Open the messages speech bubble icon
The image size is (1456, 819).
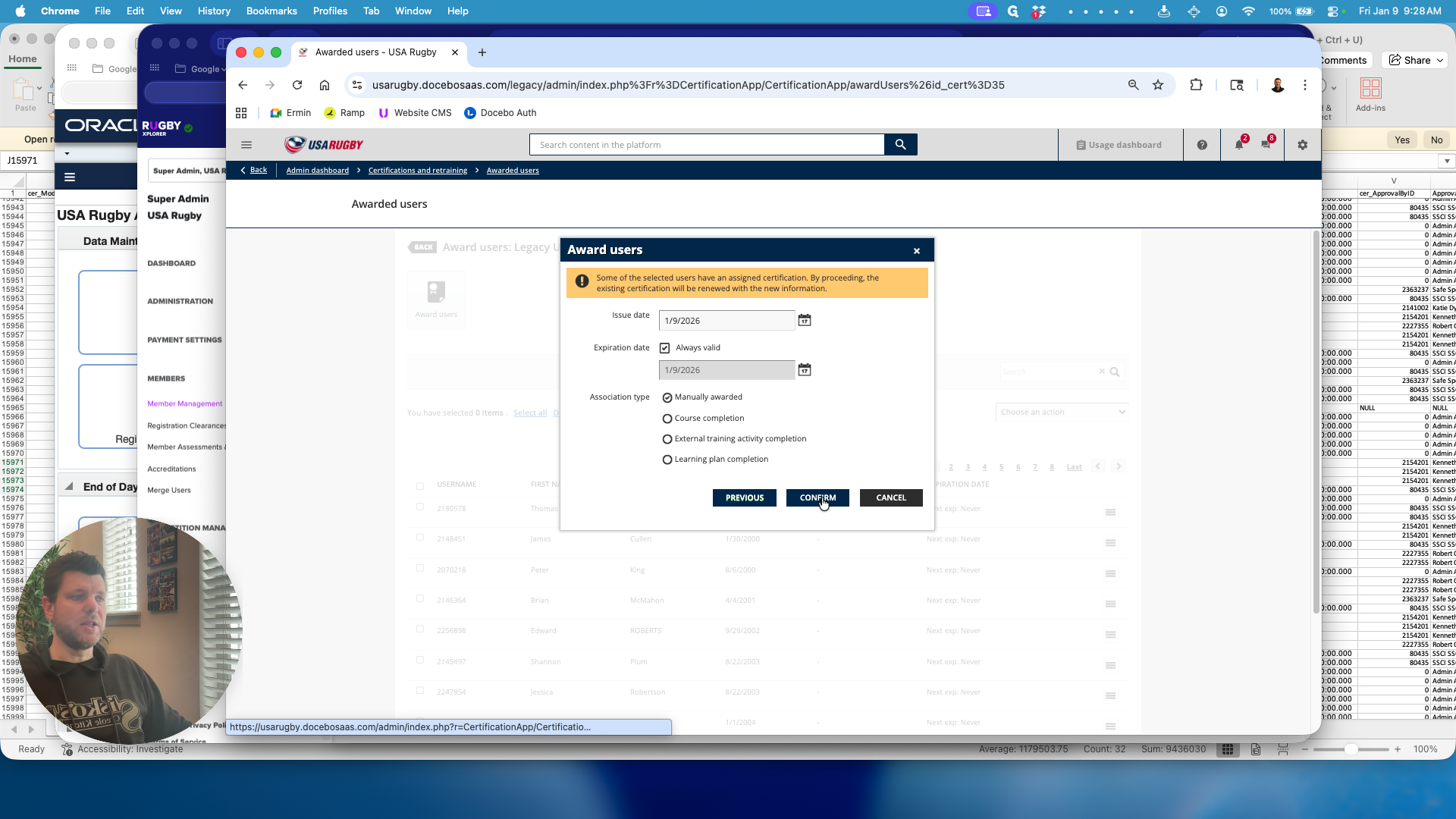(1266, 145)
